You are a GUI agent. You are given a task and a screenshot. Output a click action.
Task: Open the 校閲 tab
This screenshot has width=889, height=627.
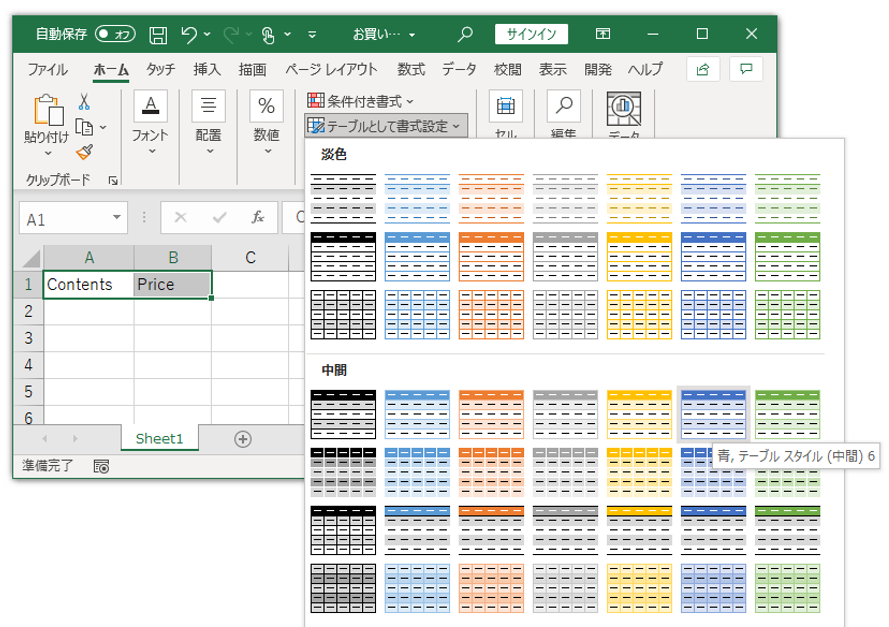tap(507, 69)
